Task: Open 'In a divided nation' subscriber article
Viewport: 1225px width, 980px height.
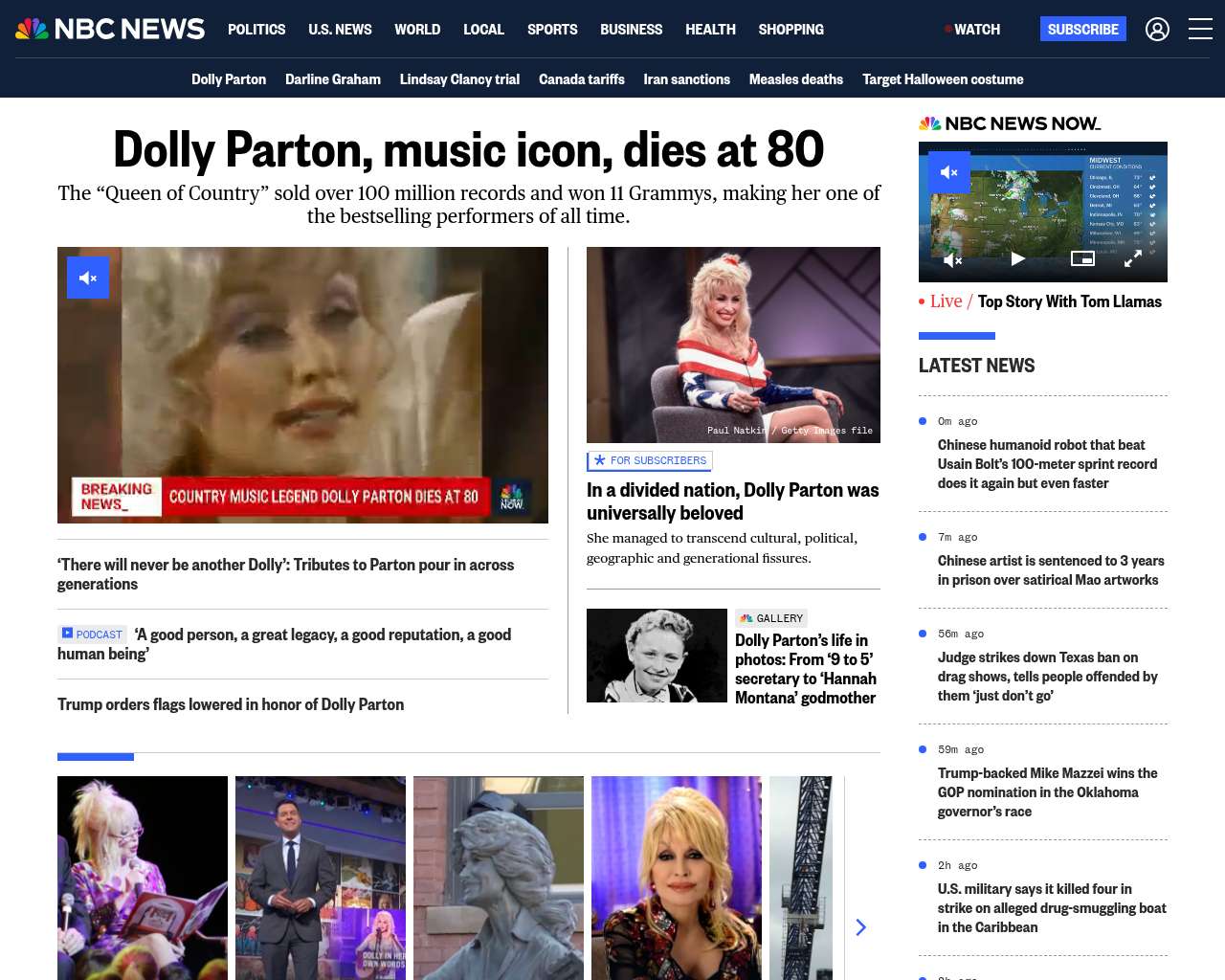Action: pyautogui.click(x=732, y=501)
